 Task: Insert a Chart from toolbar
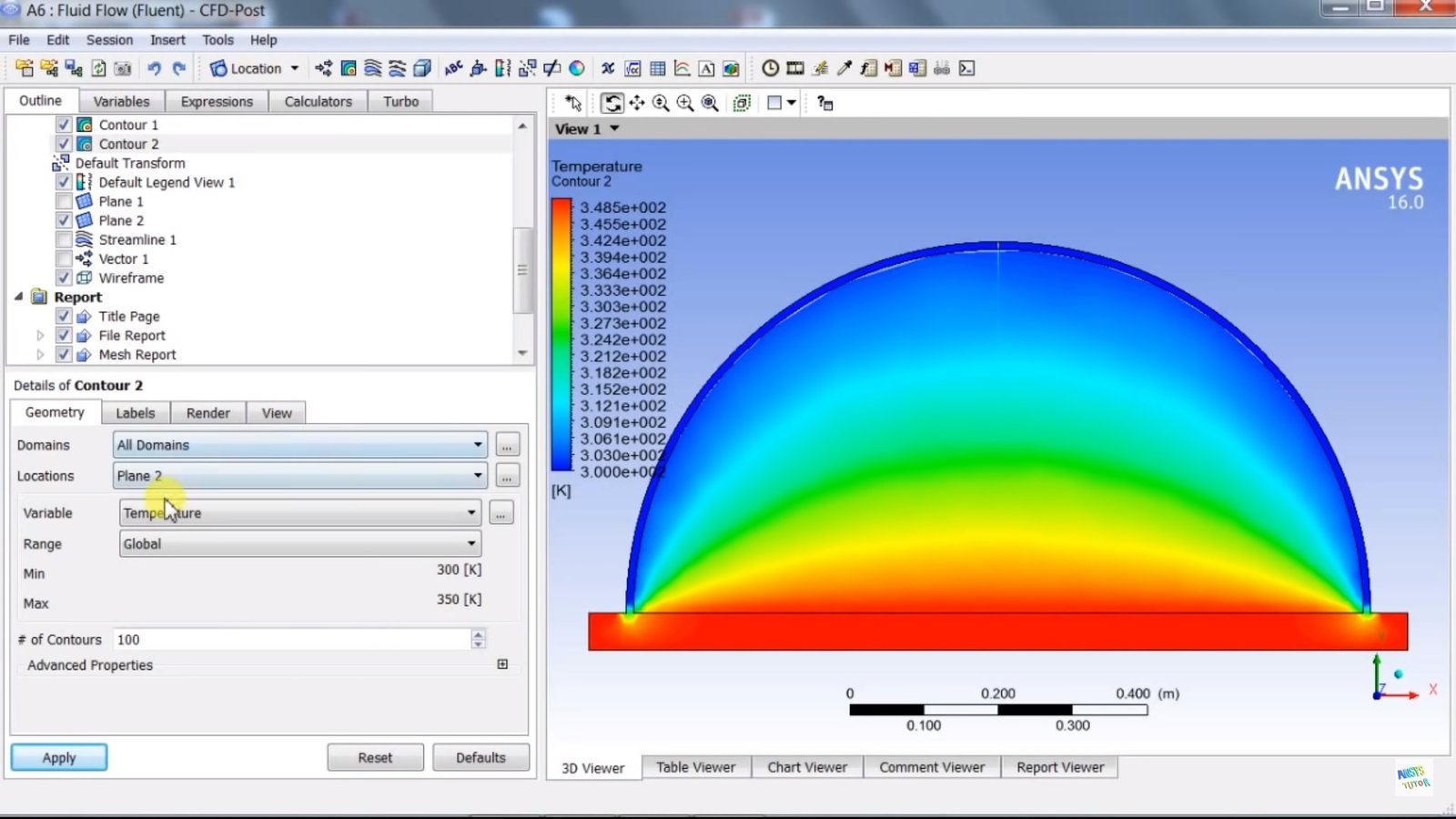pyautogui.click(x=682, y=68)
